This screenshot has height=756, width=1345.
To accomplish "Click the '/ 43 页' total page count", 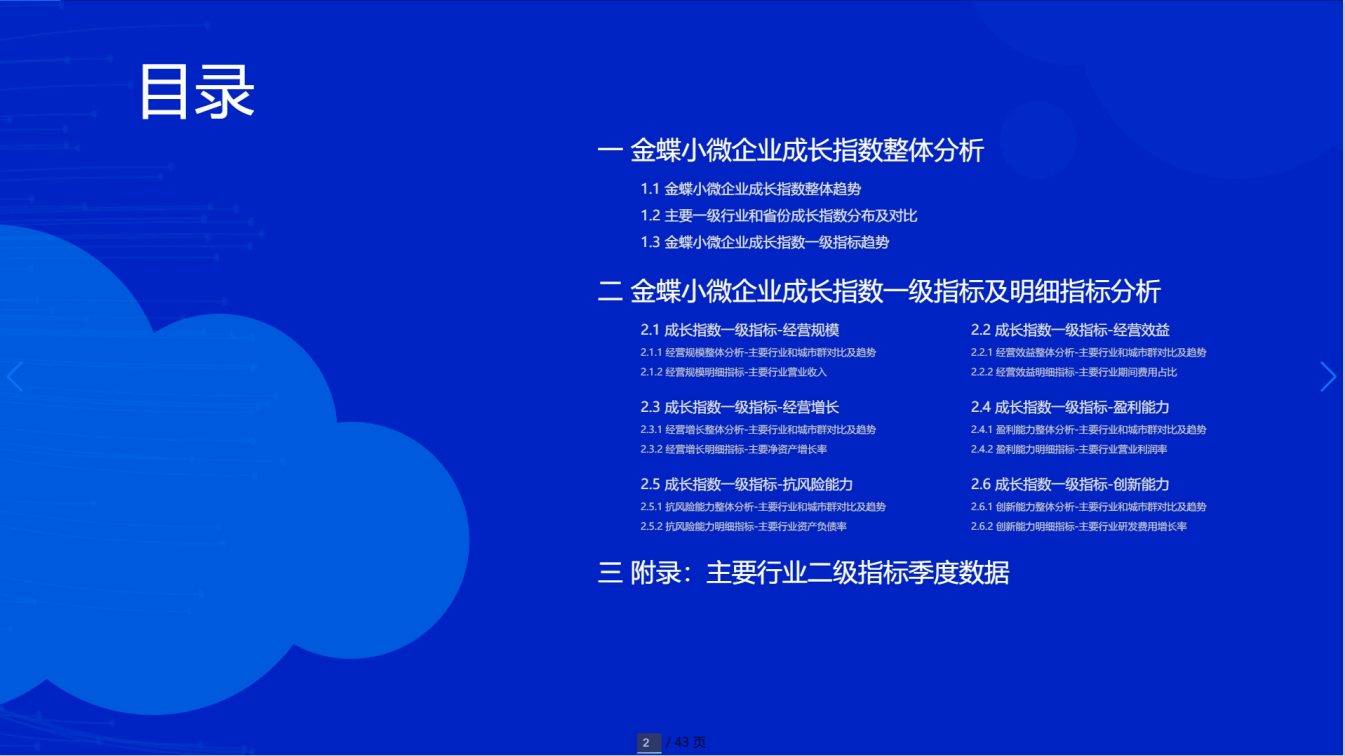I will tap(686, 742).
